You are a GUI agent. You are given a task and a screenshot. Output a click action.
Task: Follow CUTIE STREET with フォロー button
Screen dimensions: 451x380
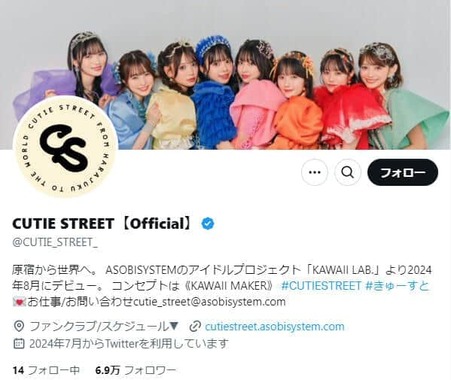(403, 172)
